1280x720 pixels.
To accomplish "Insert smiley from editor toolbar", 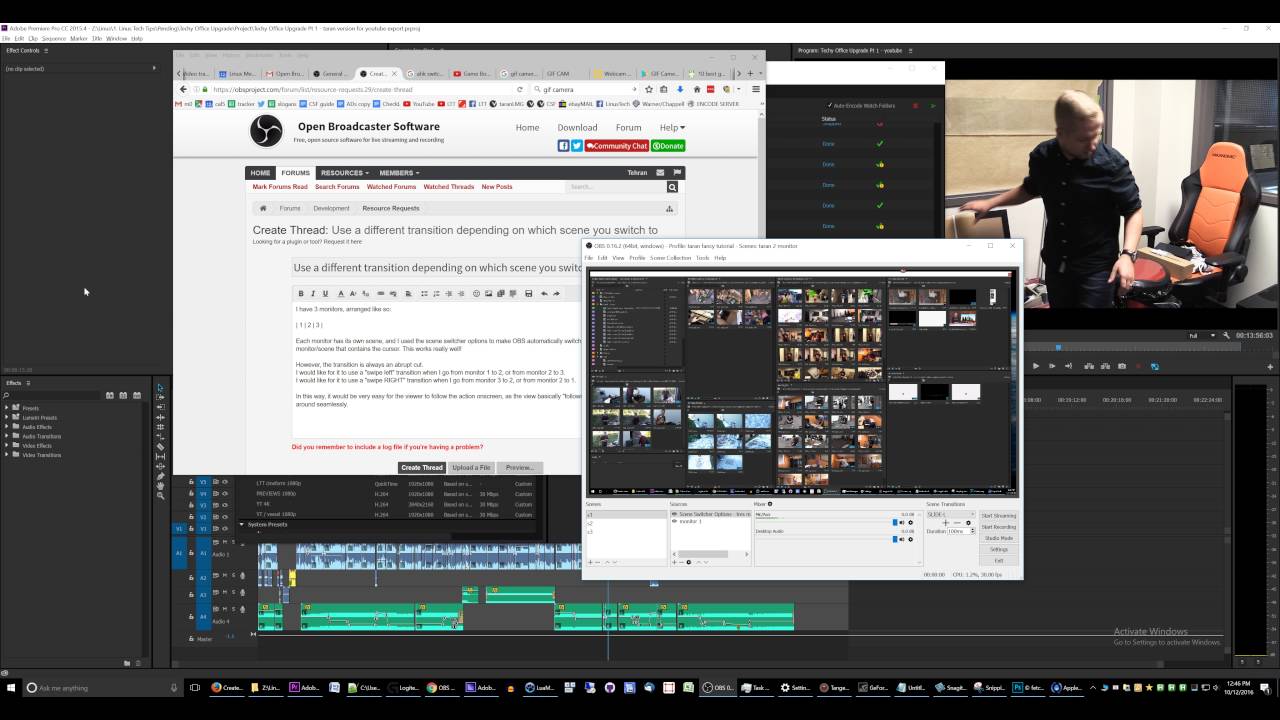I will coord(476,293).
